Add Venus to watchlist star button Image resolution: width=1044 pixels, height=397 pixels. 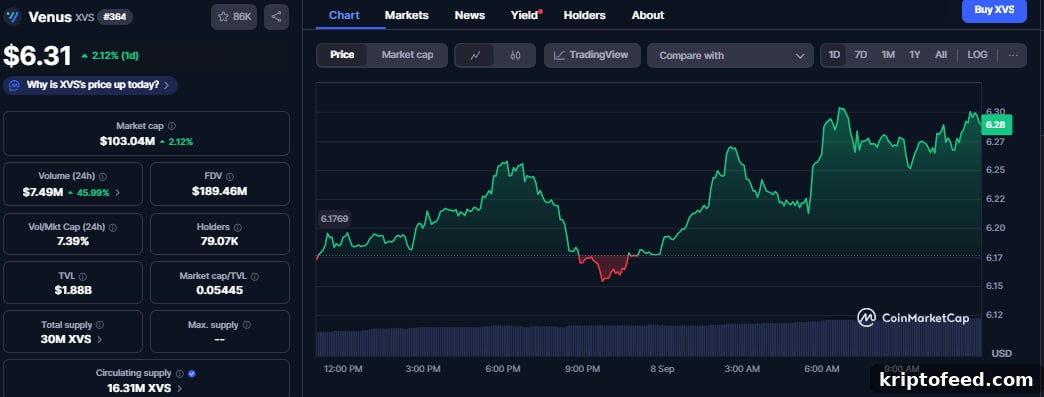pyautogui.click(x=234, y=17)
